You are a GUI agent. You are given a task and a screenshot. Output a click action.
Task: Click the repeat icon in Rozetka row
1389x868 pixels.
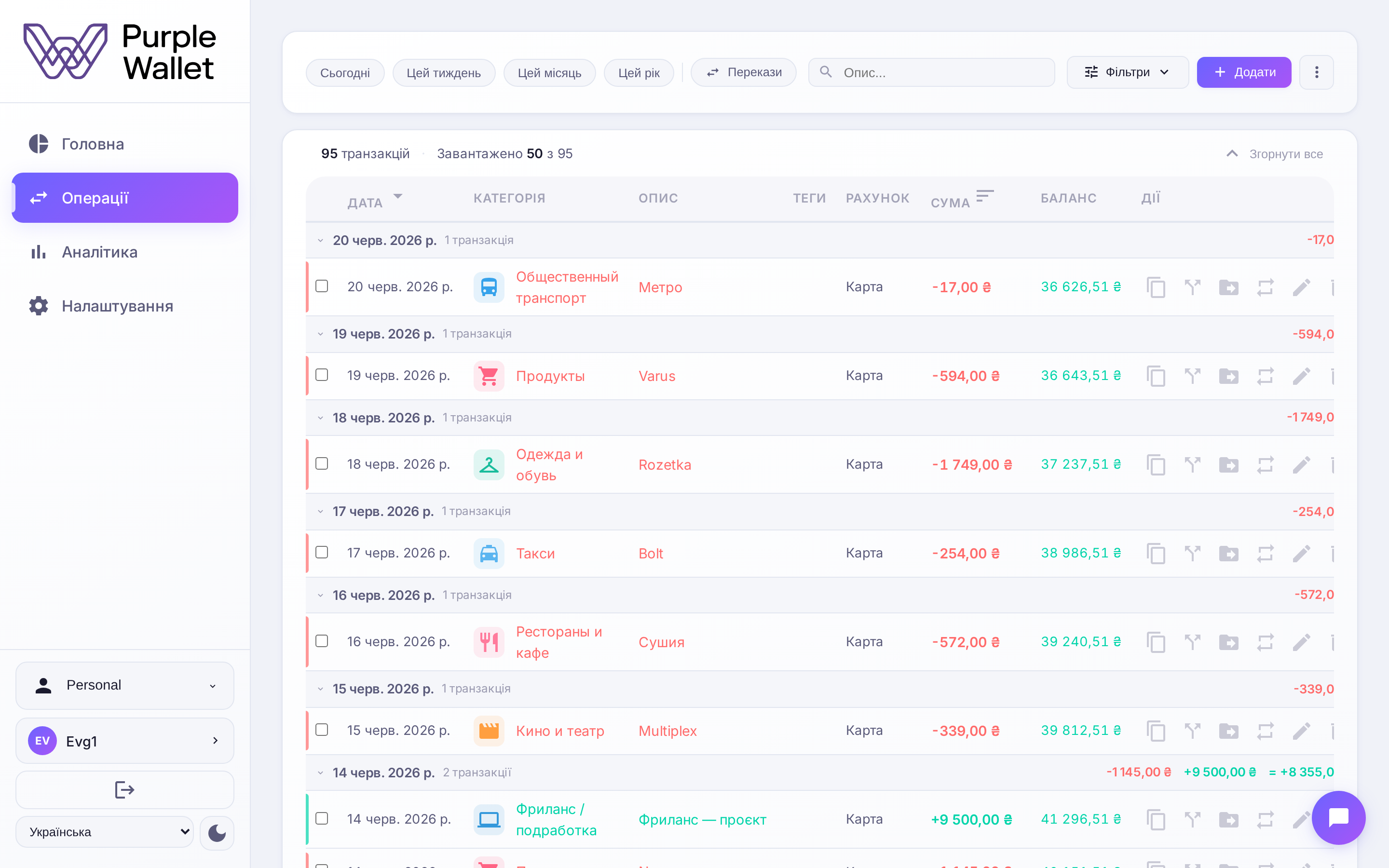1265,464
